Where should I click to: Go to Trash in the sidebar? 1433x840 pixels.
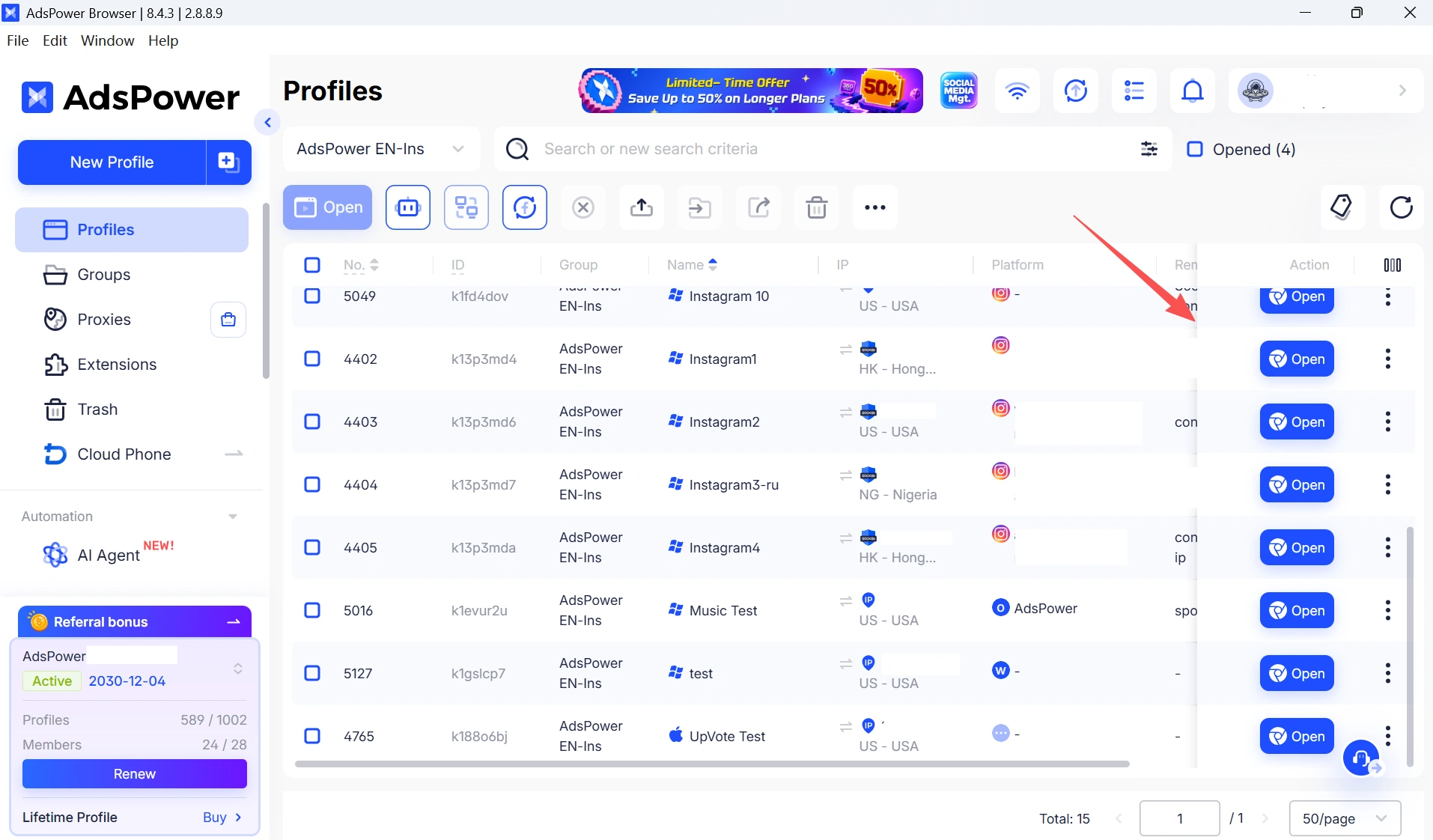click(x=132, y=410)
